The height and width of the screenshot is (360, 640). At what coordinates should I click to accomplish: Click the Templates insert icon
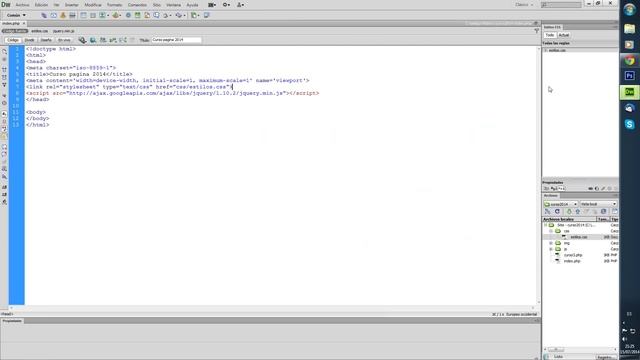point(194,15)
